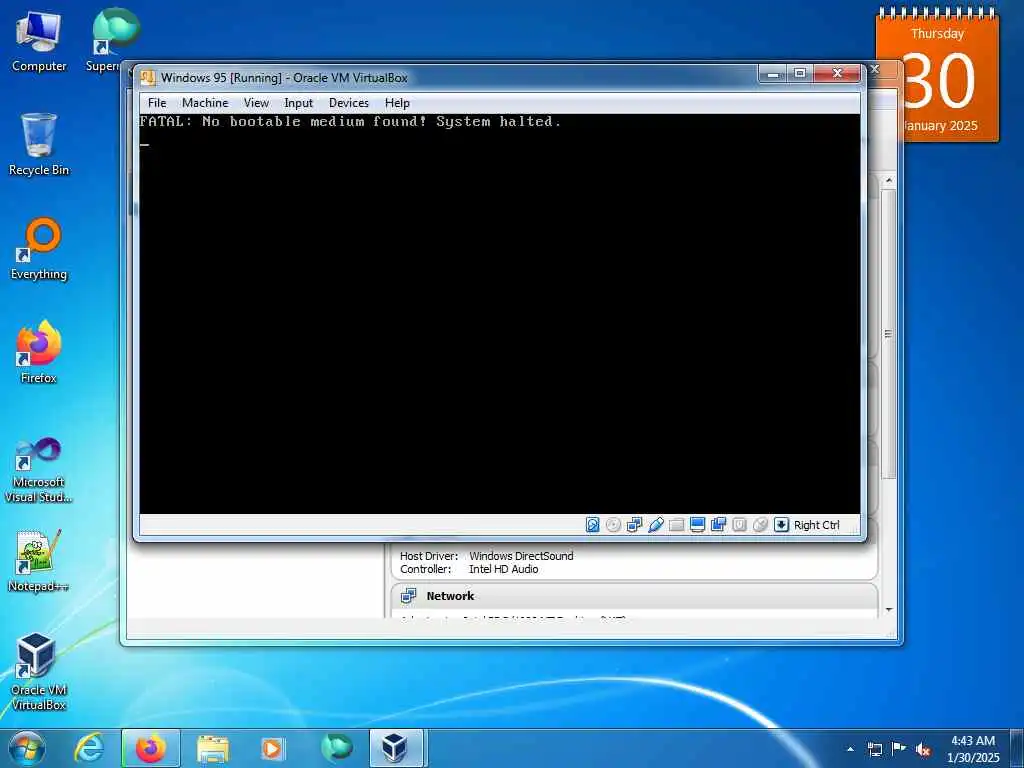Screen dimensions: 1024x768
Task: Click the calendar gadget showing Thursday 30
Action: (x=936, y=77)
